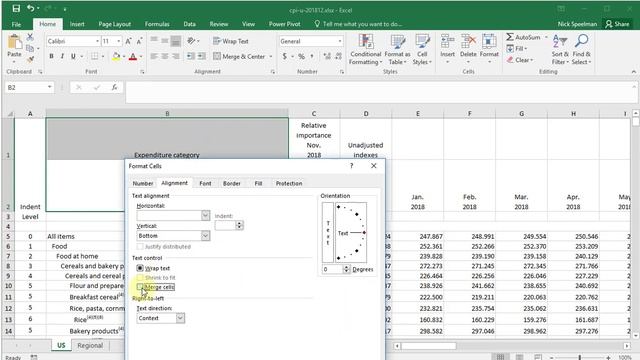Click the Font Color red A icon
This screenshot has height=360, width=640.
pos(133,56)
